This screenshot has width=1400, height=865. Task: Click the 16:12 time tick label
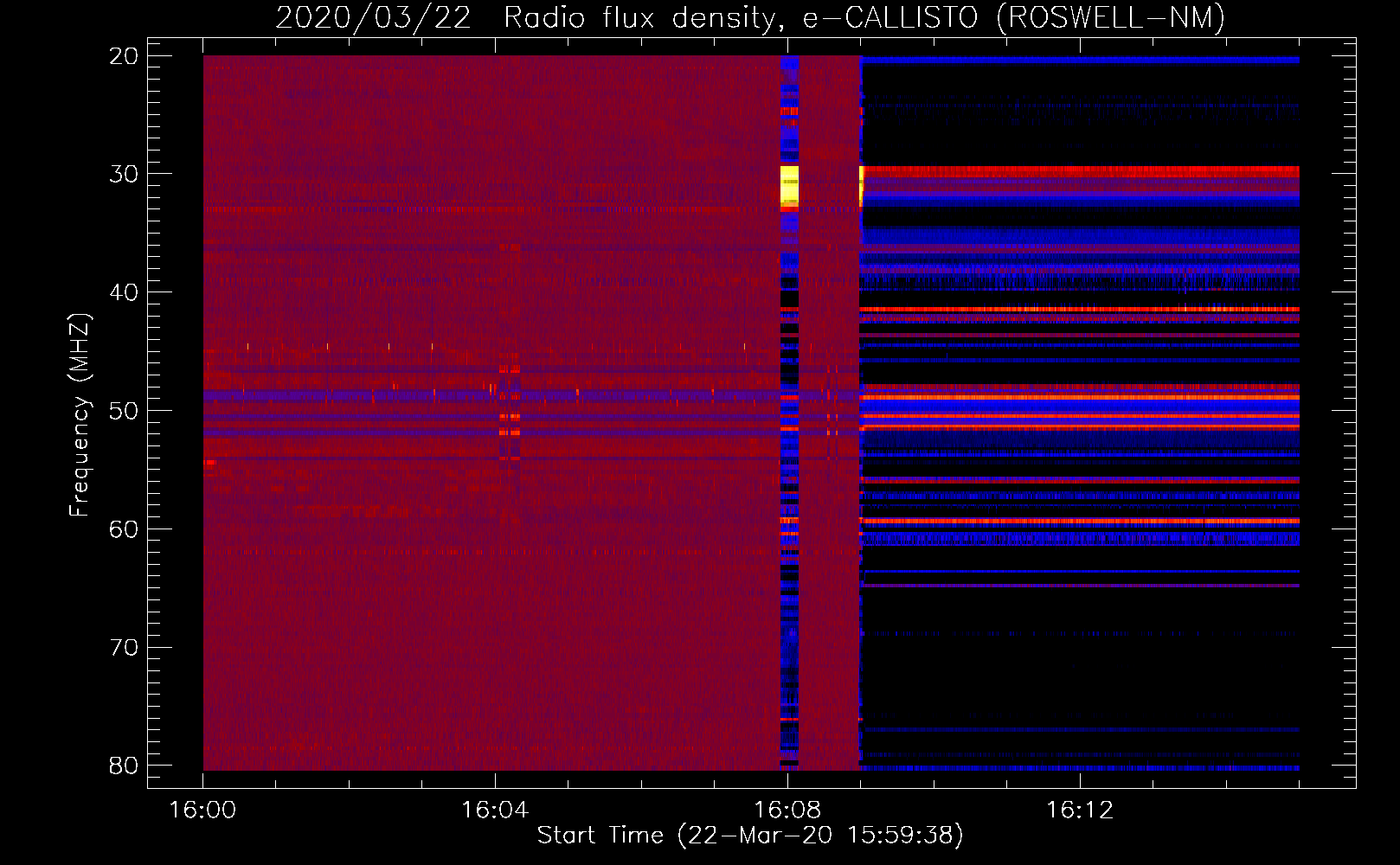[1080, 811]
